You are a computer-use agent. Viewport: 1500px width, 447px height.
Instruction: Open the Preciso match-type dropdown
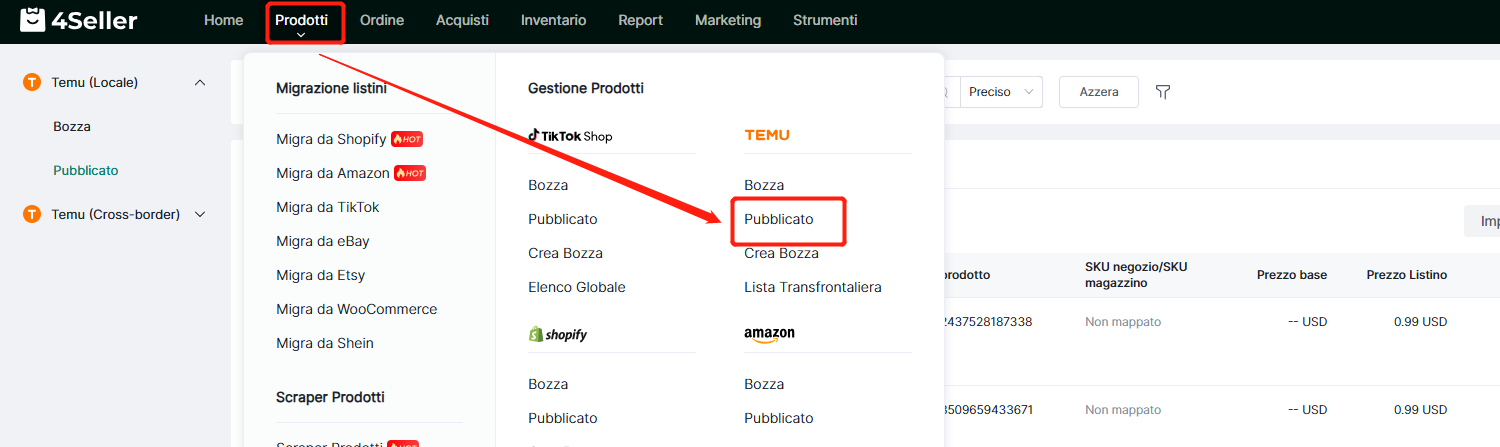tap(1002, 92)
